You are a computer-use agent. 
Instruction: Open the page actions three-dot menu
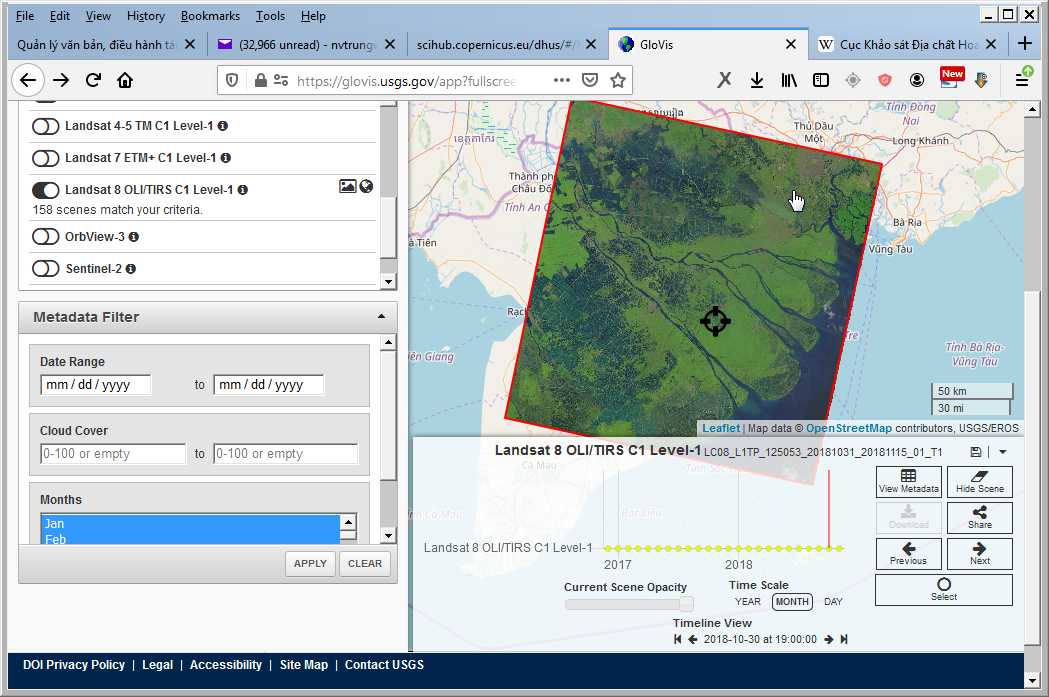(x=562, y=81)
